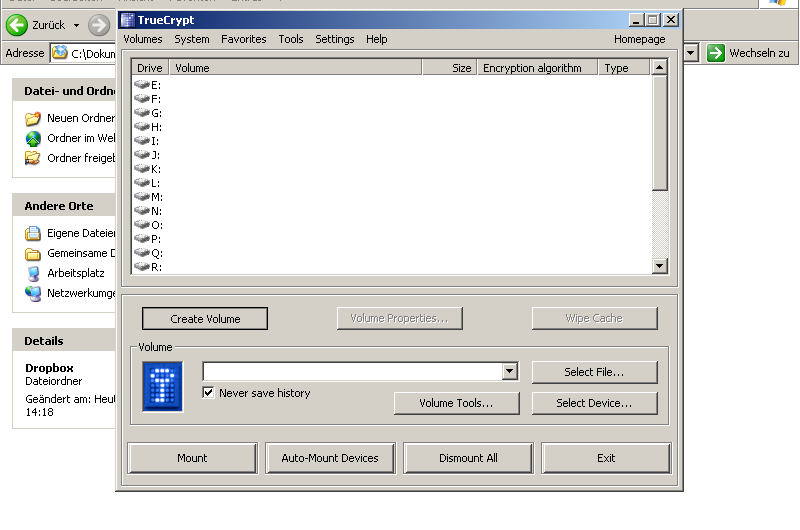
Task: Click the Volume Tools... button
Action: [x=457, y=403]
